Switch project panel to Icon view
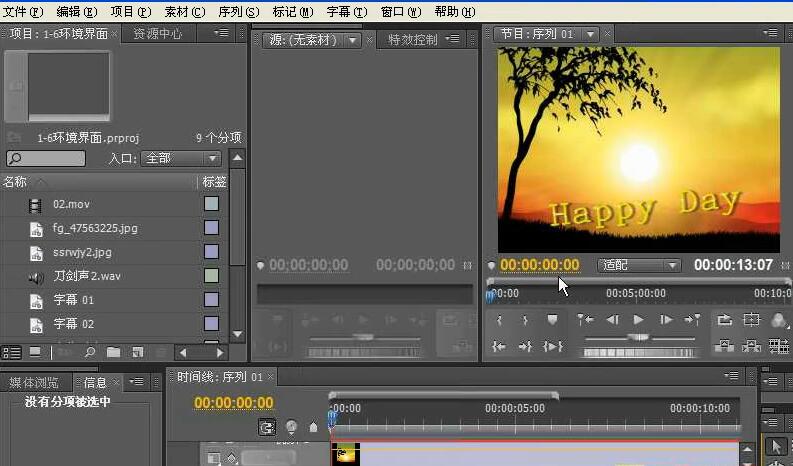The height and width of the screenshot is (466, 793). (35, 353)
